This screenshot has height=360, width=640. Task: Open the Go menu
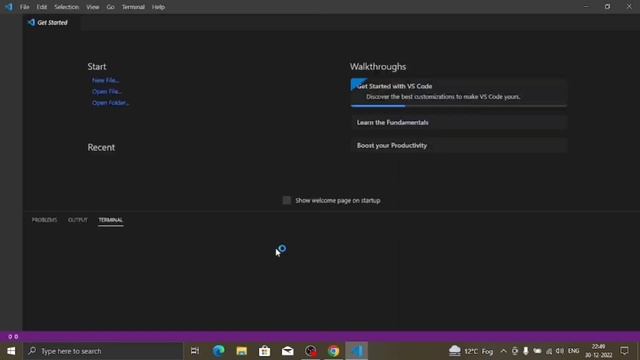tap(110, 7)
